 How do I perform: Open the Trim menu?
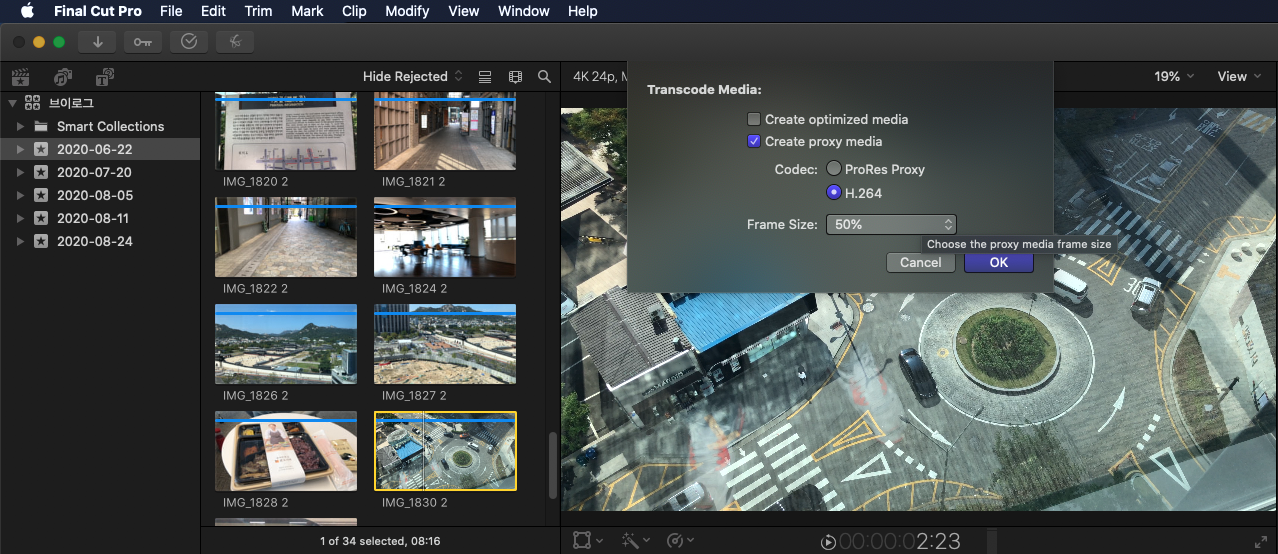tap(258, 11)
